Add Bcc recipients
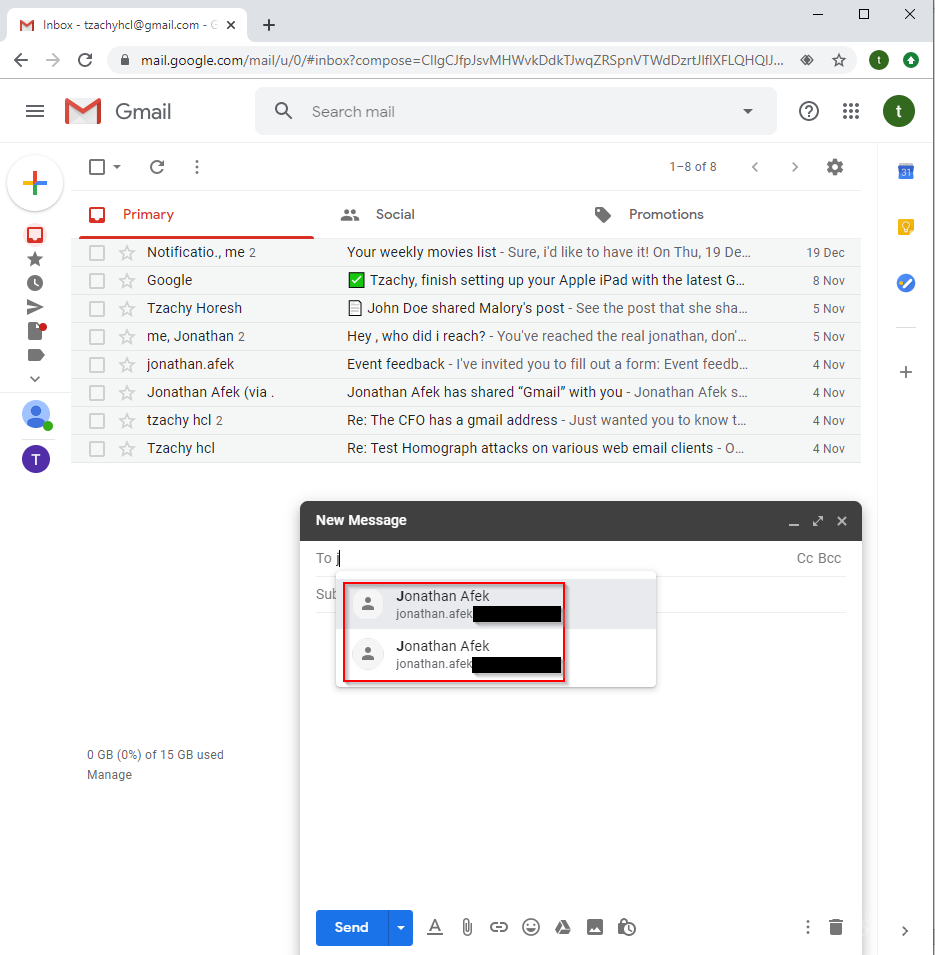Viewport: 935px width, 955px height. coord(830,558)
